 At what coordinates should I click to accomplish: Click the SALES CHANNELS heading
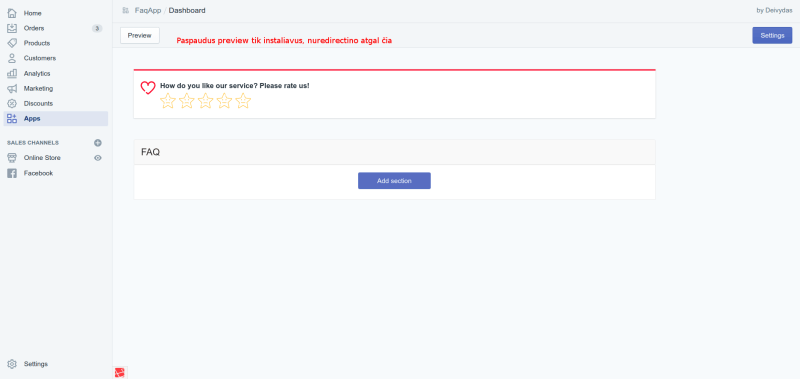pyautogui.click(x=33, y=143)
